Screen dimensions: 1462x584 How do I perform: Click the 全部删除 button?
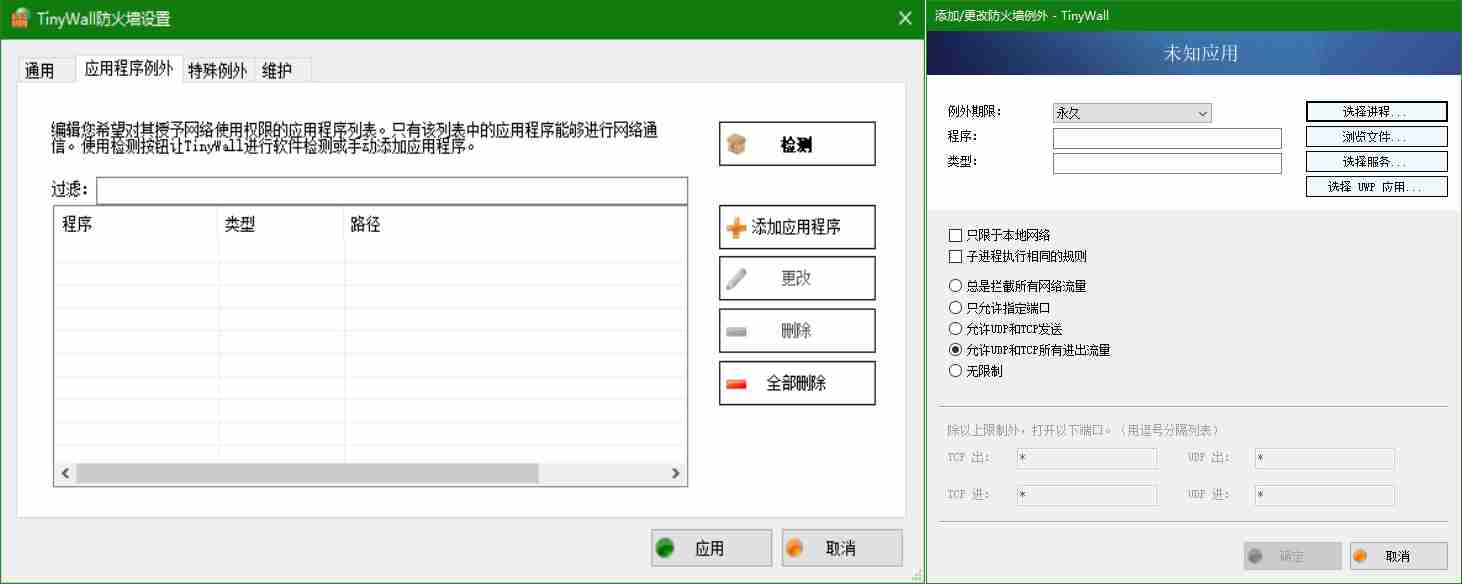point(797,383)
